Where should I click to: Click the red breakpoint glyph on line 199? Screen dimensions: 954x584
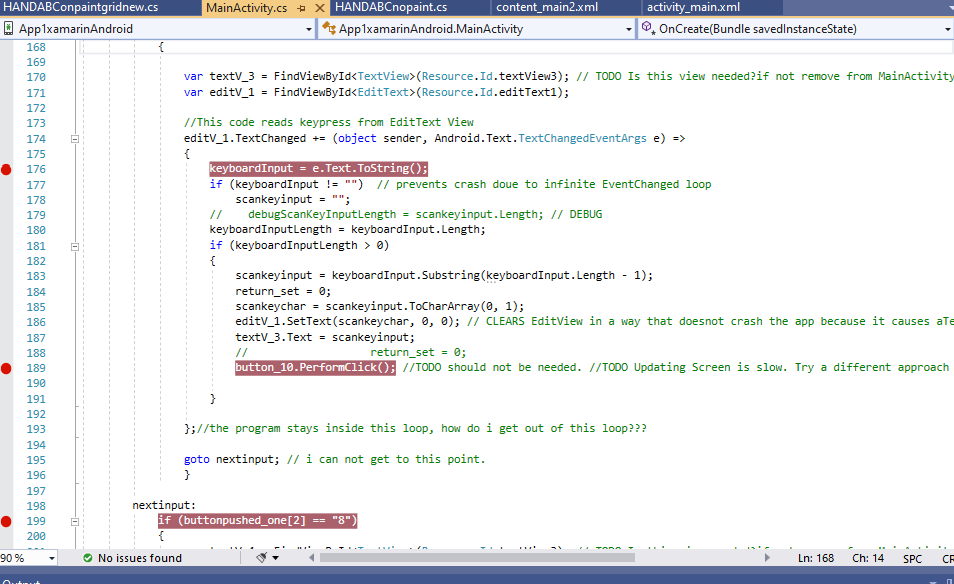[x=6, y=520]
